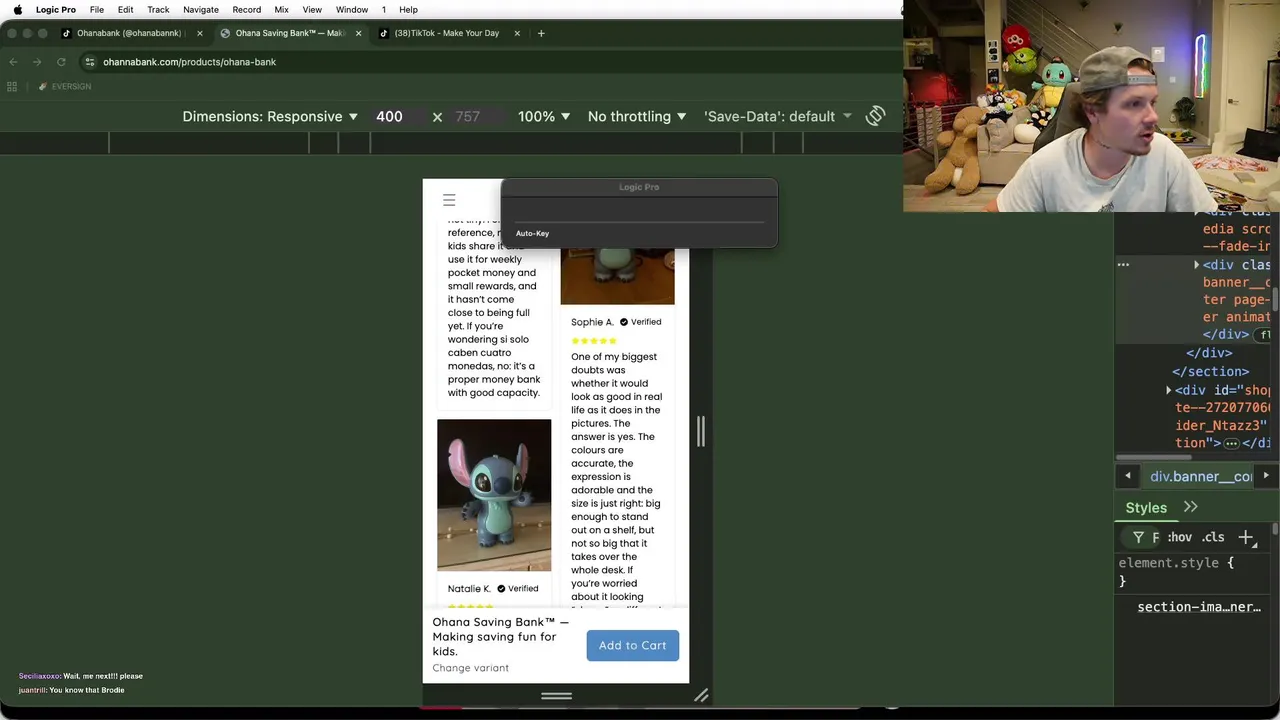Open the 100% zoom dropdown
1280x720 pixels.
coord(544,117)
